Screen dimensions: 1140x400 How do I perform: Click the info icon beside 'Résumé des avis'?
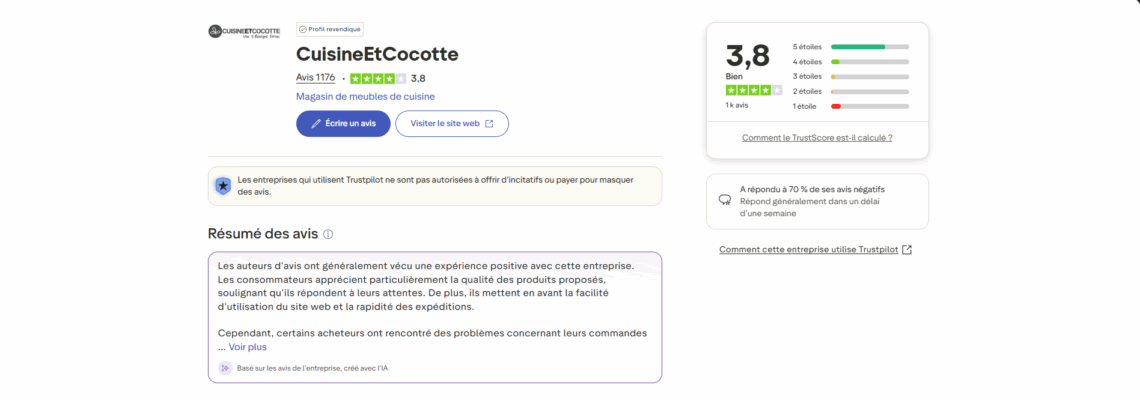pos(328,234)
